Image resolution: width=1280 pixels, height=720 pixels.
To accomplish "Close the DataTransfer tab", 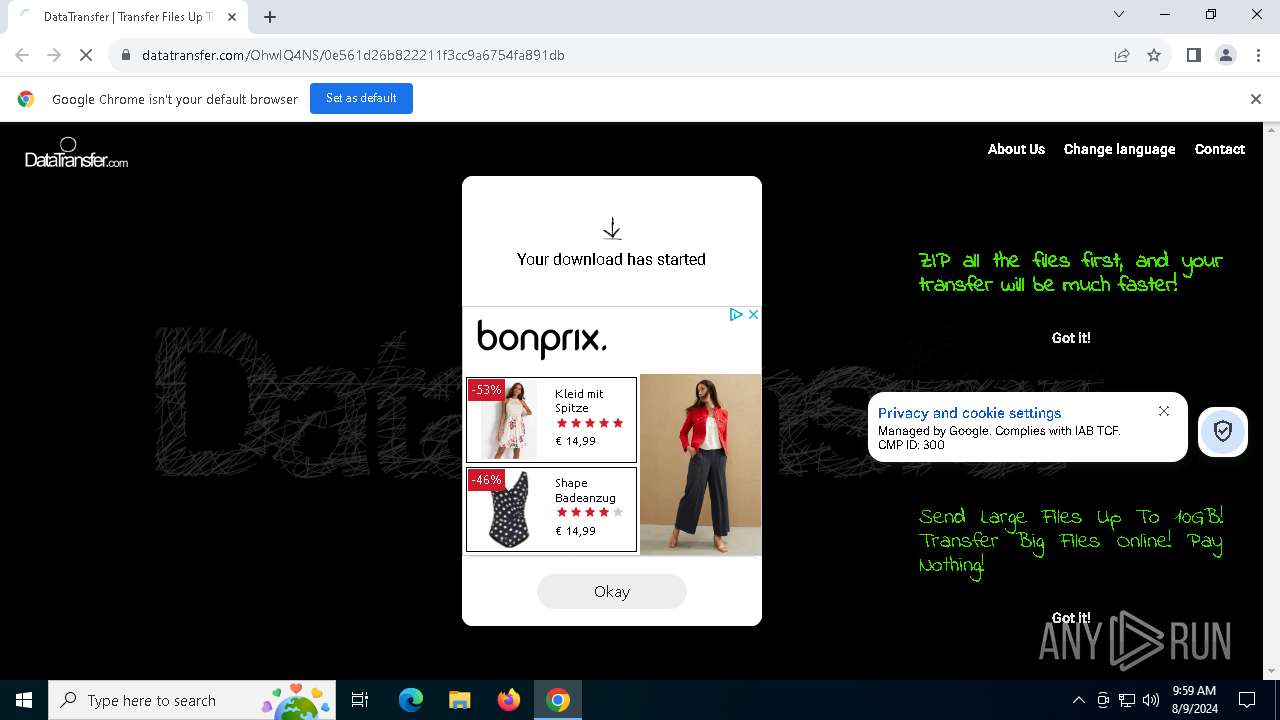I will point(232,17).
